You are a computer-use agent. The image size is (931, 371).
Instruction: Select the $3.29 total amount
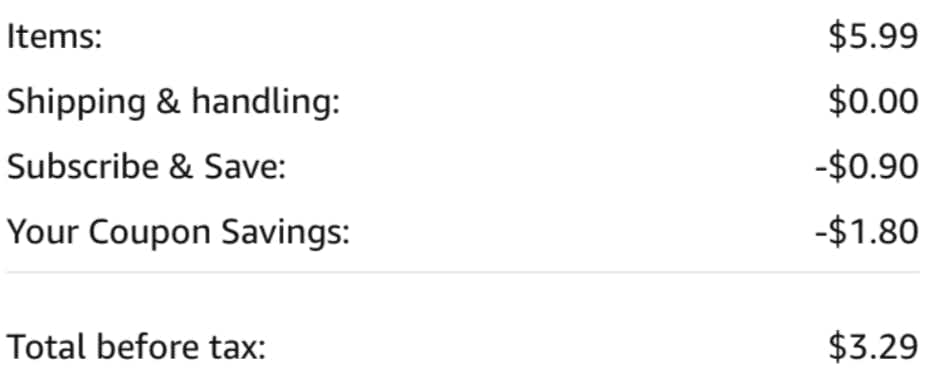click(874, 347)
